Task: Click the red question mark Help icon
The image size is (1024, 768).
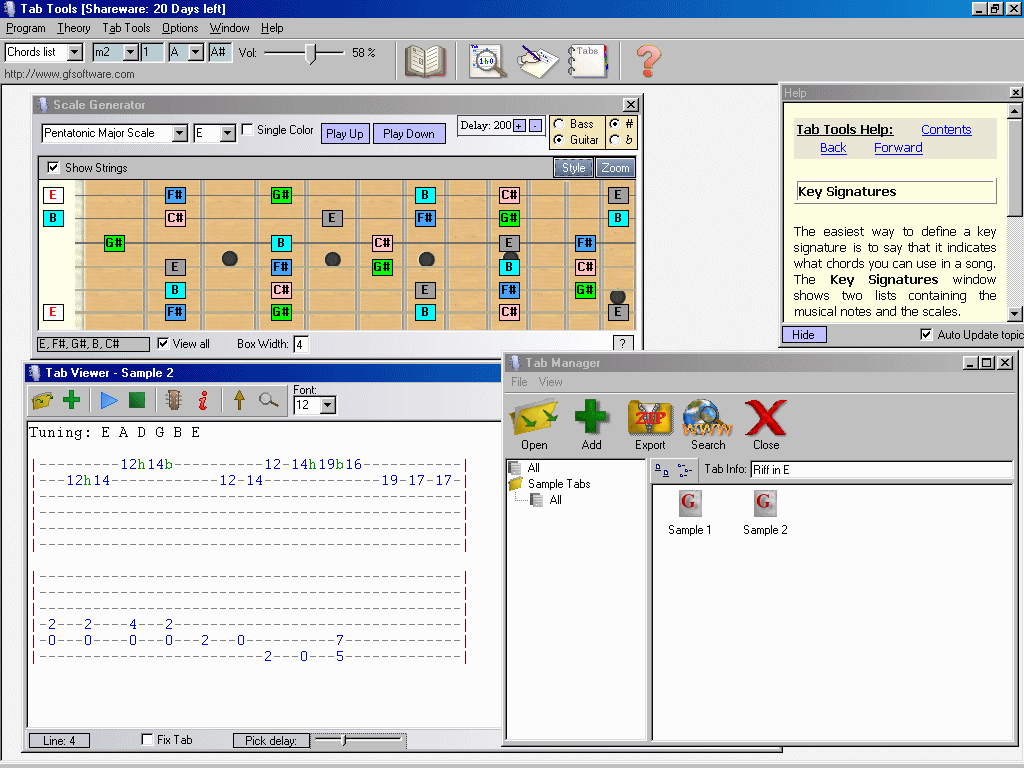Action: tap(646, 62)
